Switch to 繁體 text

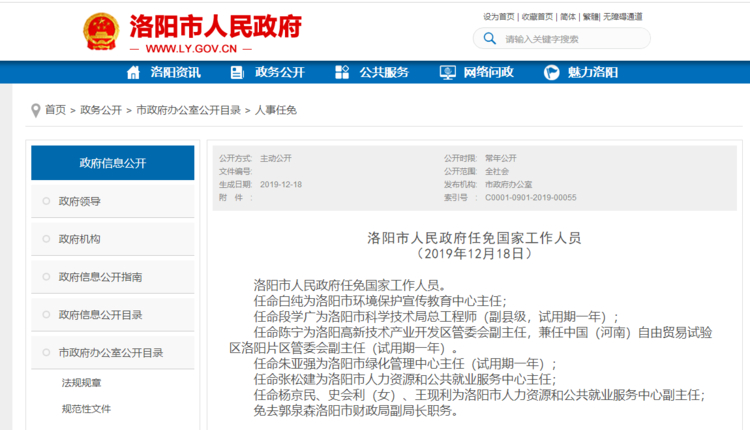(x=590, y=17)
